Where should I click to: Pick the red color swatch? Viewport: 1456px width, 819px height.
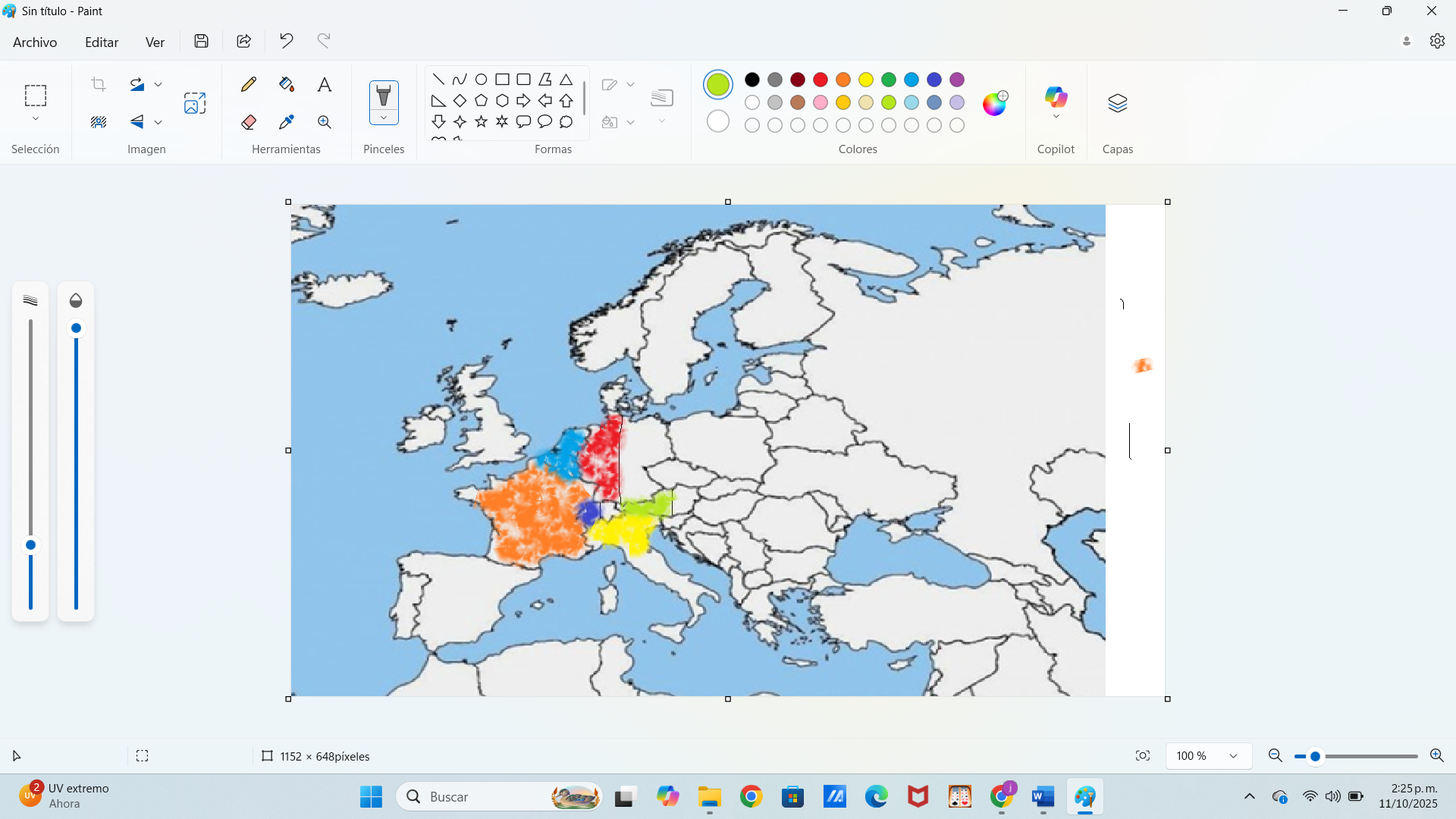point(820,80)
